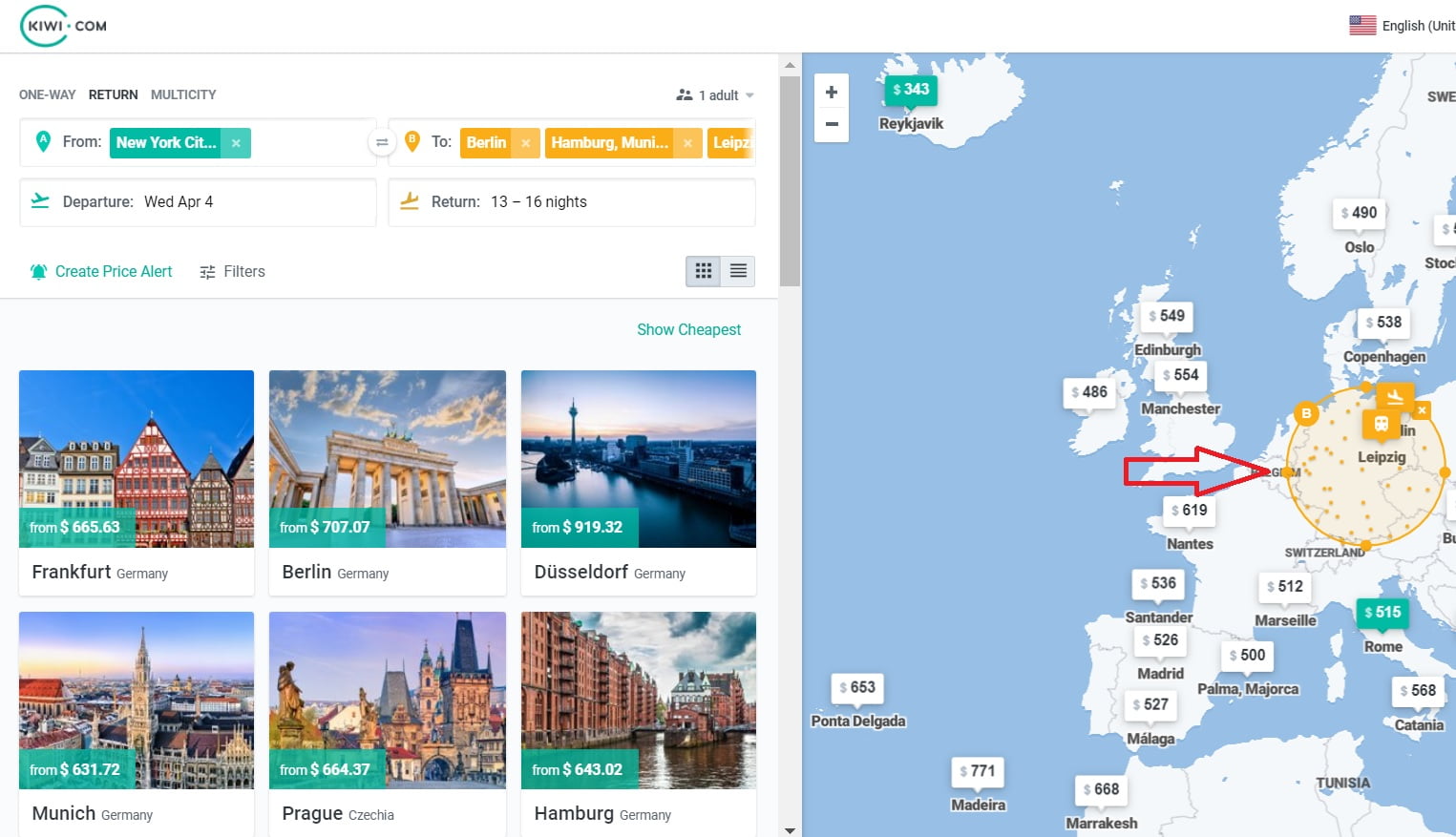
Task: Switch to grid view layout
Action: (704, 271)
